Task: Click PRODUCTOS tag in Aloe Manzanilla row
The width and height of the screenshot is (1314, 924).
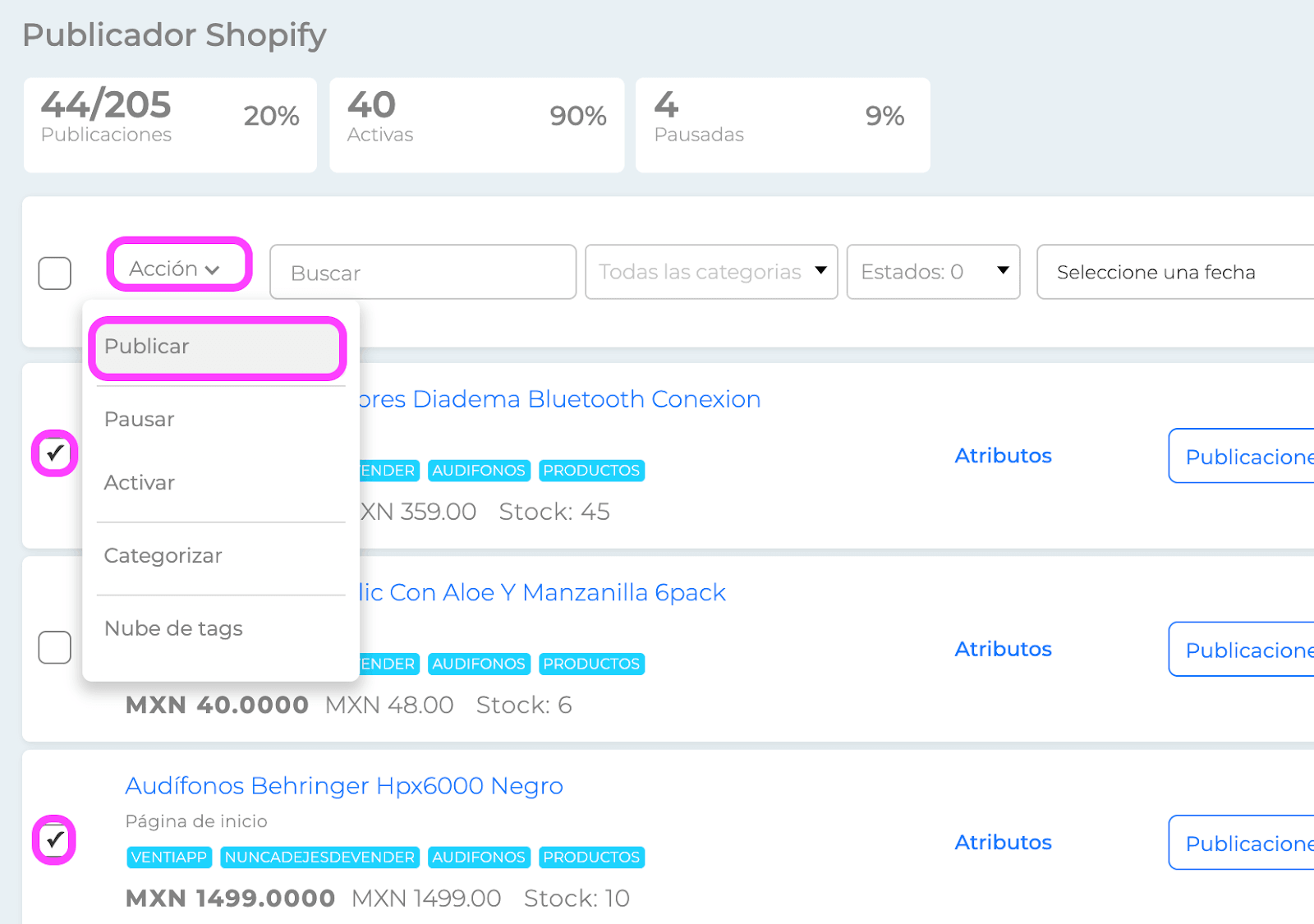Action: click(x=591, y=664)
